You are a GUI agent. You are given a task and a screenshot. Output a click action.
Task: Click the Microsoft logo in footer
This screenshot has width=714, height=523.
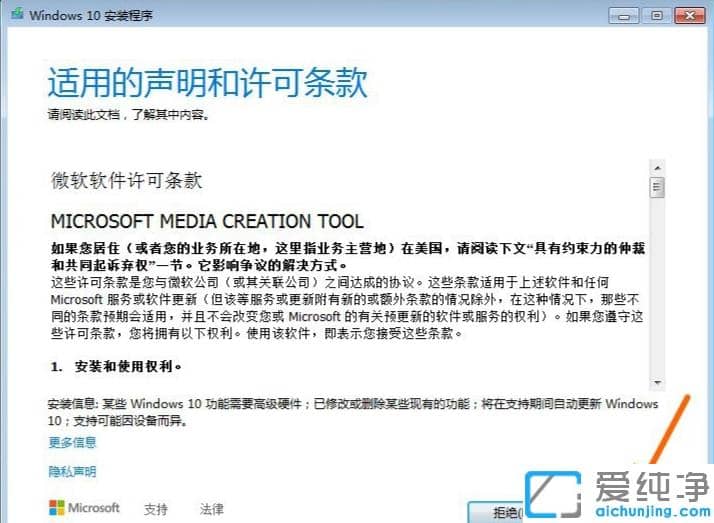pyautogui.click(x=84, y=508)
